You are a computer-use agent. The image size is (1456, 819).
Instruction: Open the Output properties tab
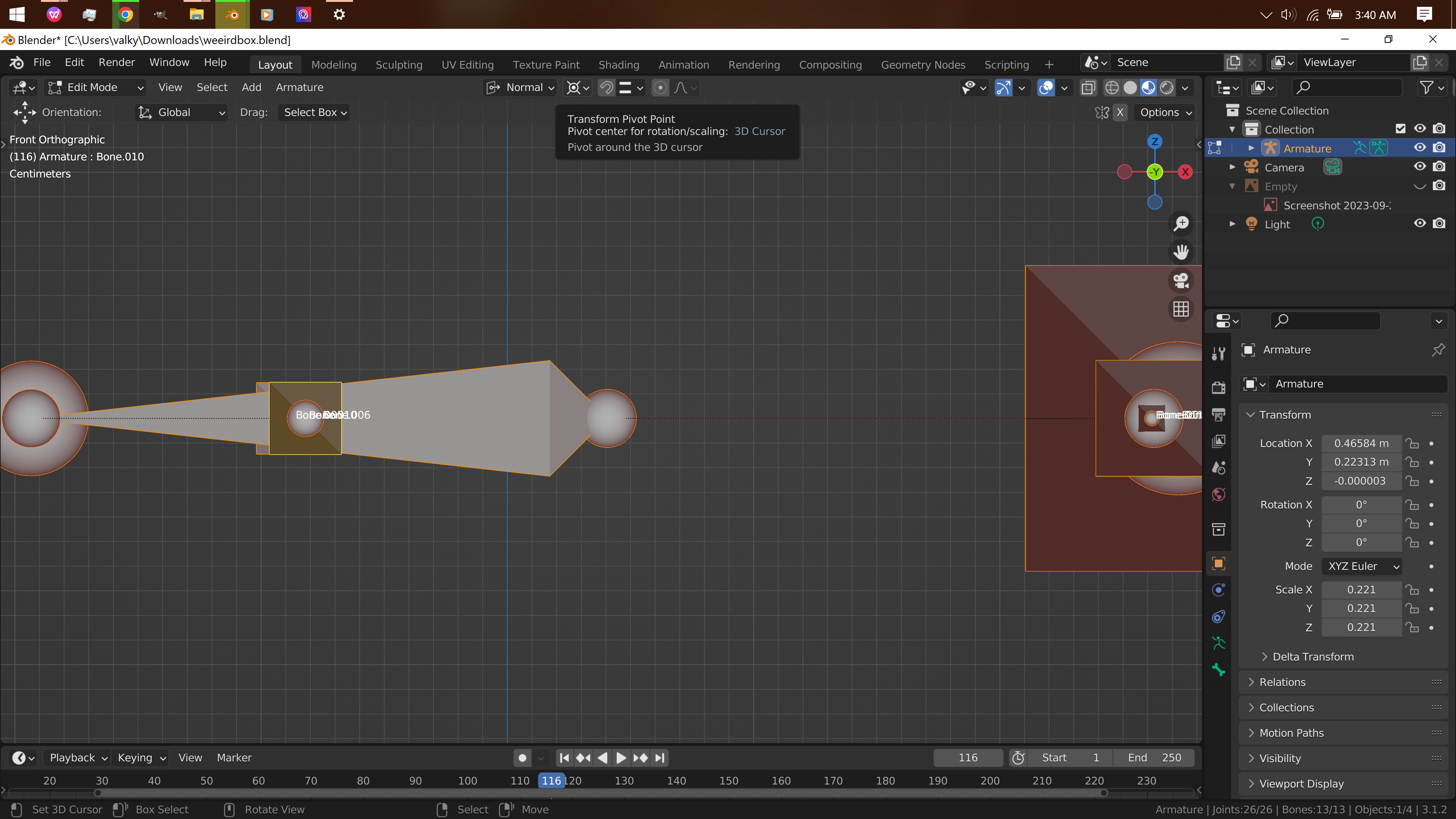(x=1219, y=414)
